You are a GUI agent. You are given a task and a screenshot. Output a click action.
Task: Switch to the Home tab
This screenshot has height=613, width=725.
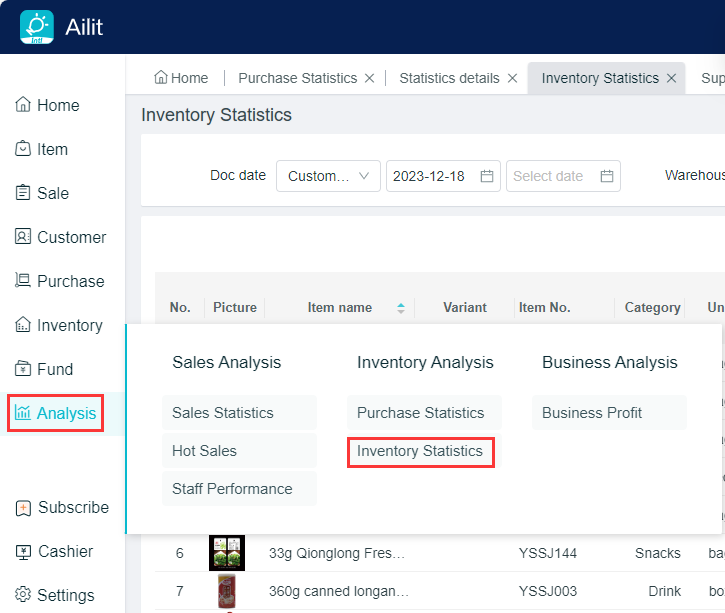tap(180, 78)
